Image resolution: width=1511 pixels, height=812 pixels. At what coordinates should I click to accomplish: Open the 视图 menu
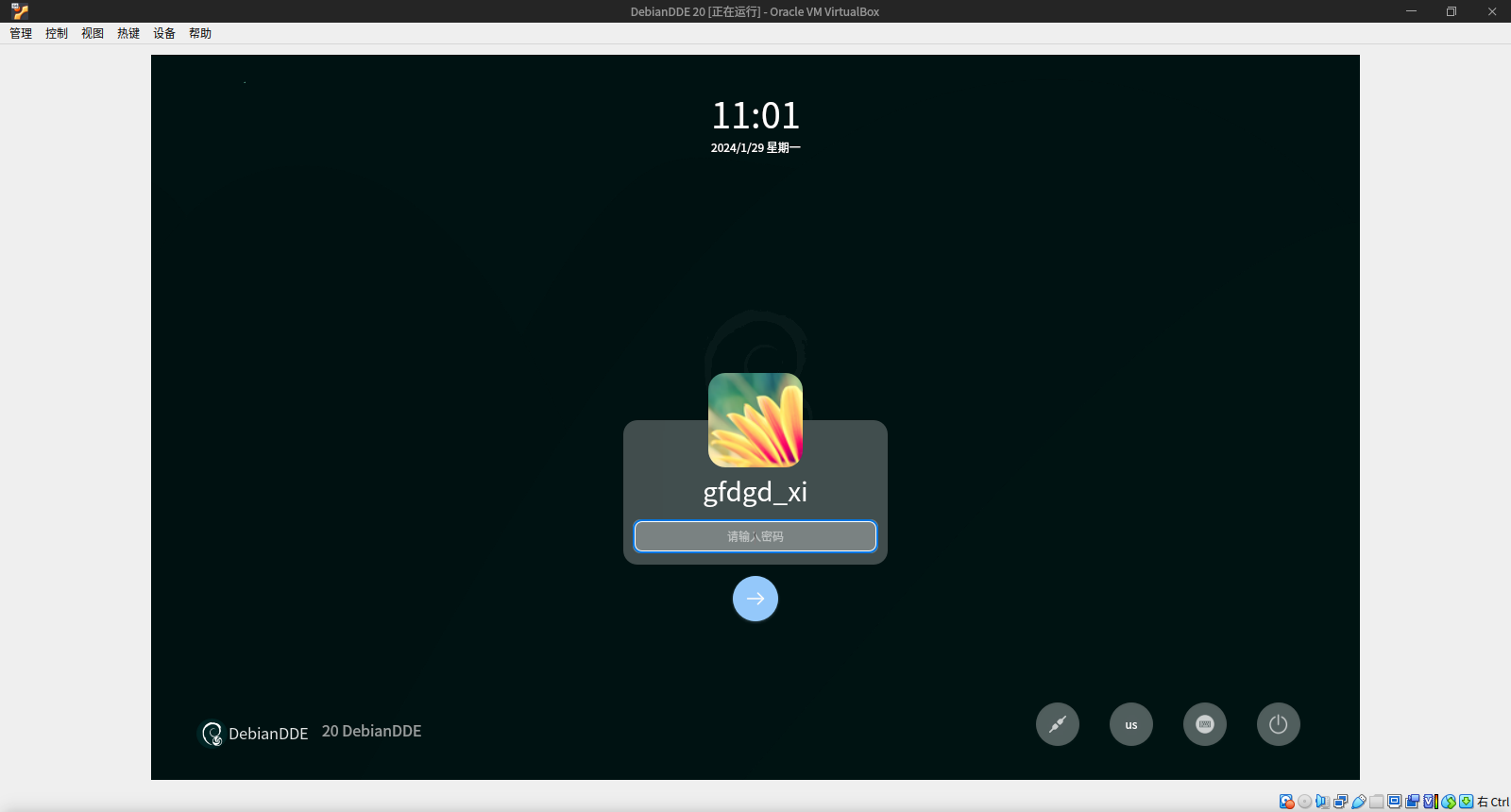(x=93, y=33)
